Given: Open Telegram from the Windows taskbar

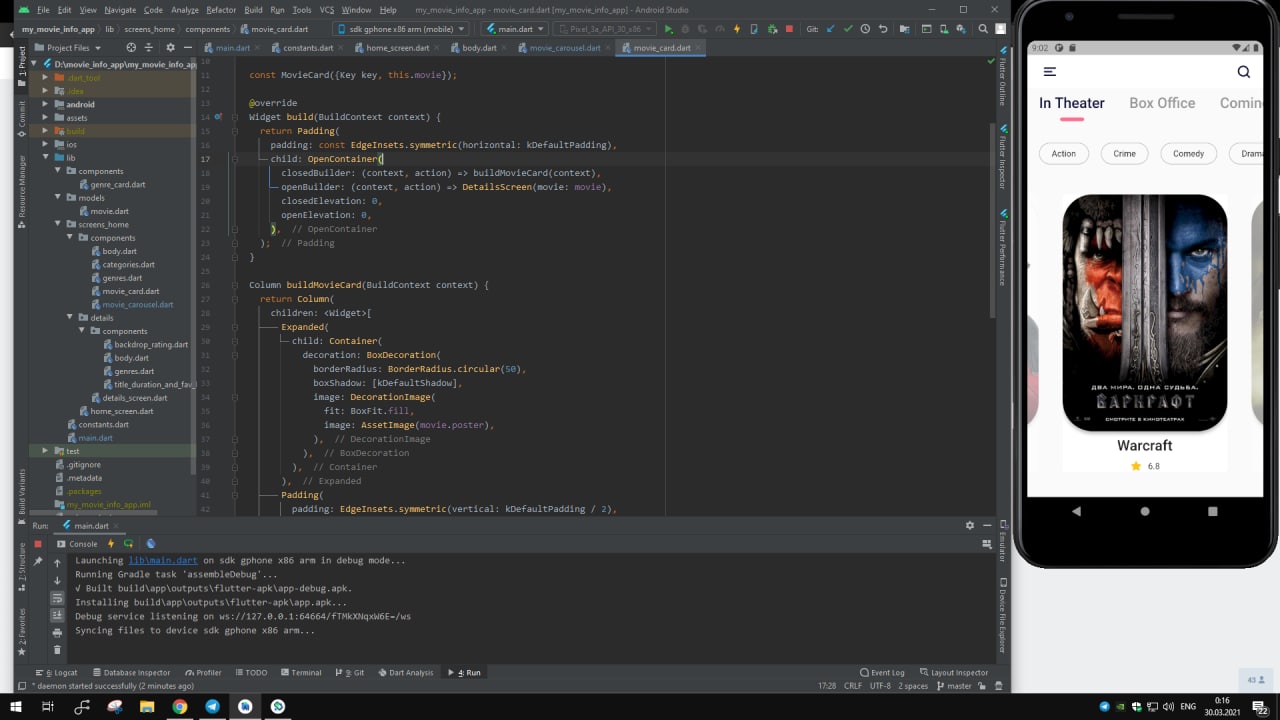Looking at the screenshot, I should (212, 706).
